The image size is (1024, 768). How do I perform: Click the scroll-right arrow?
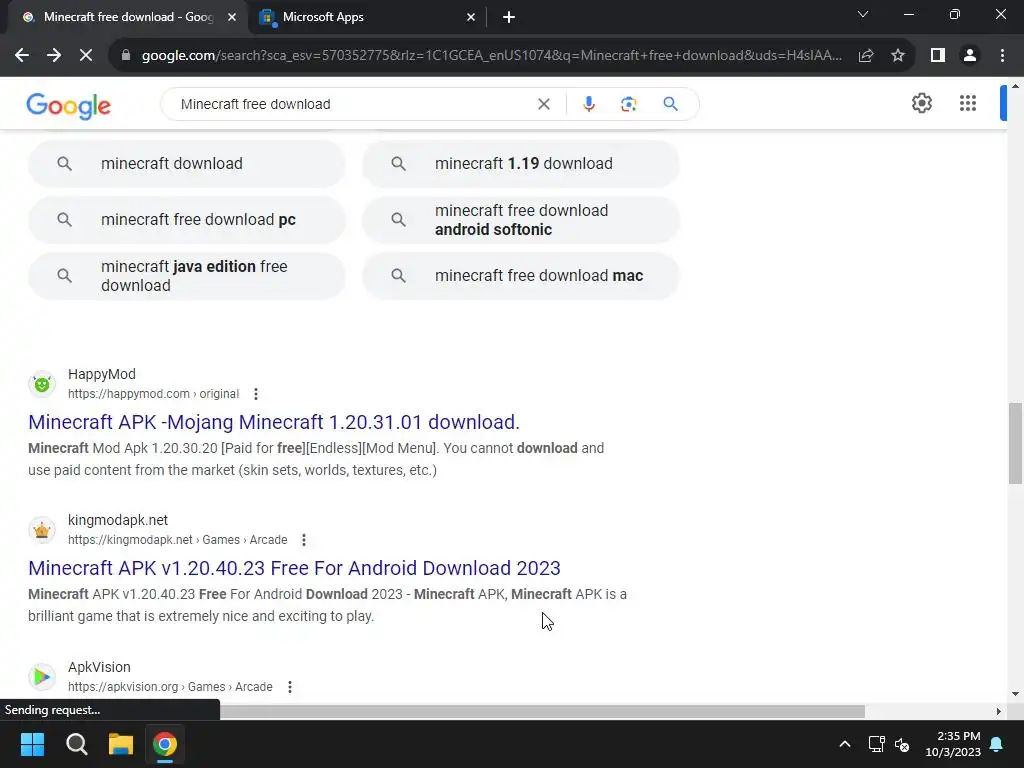tap(999, 711)
